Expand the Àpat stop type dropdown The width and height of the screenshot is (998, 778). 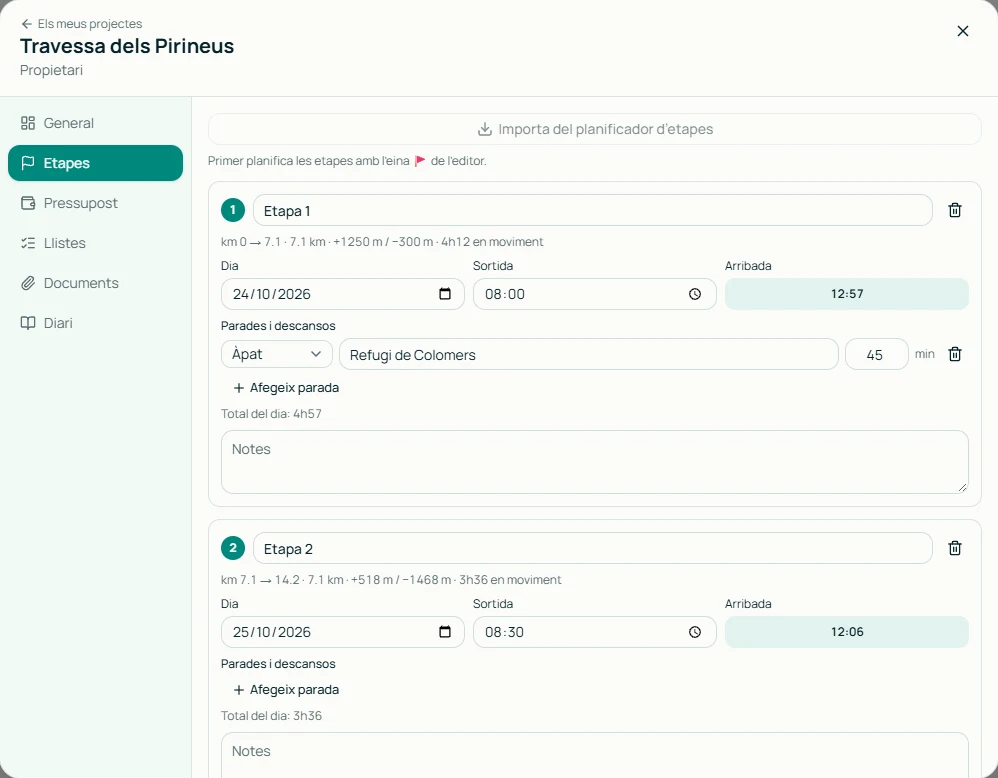point(277,354)
